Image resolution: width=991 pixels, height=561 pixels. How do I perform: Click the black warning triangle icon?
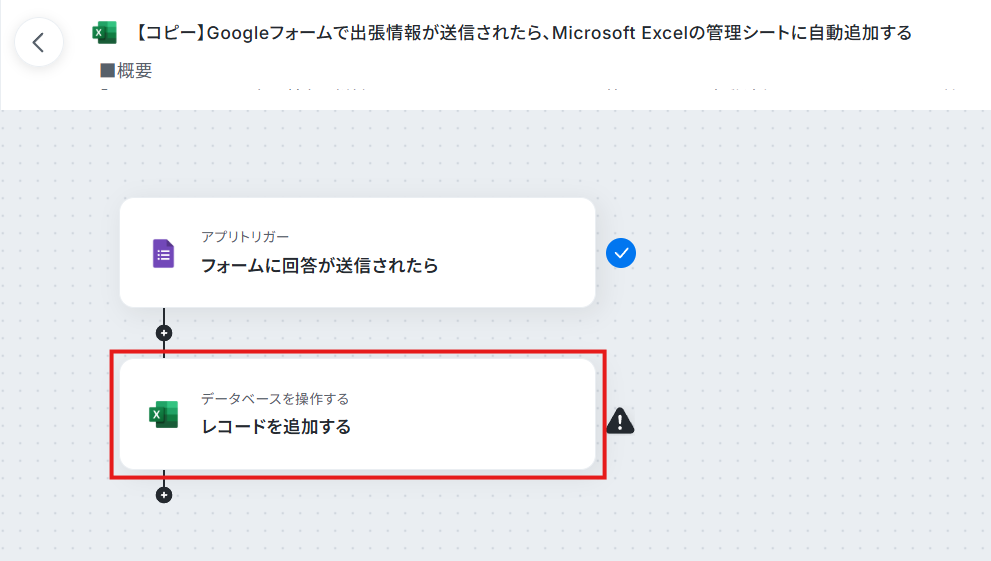point(620,421)
